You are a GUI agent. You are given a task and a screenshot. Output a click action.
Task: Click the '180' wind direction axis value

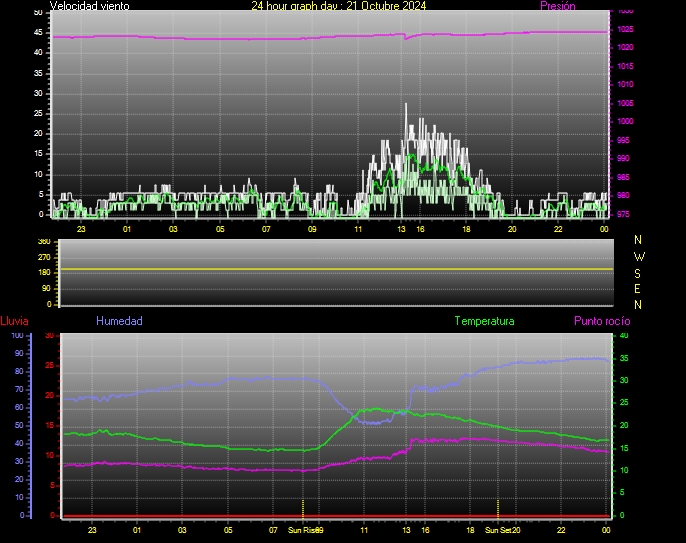(x=44, y=273)
